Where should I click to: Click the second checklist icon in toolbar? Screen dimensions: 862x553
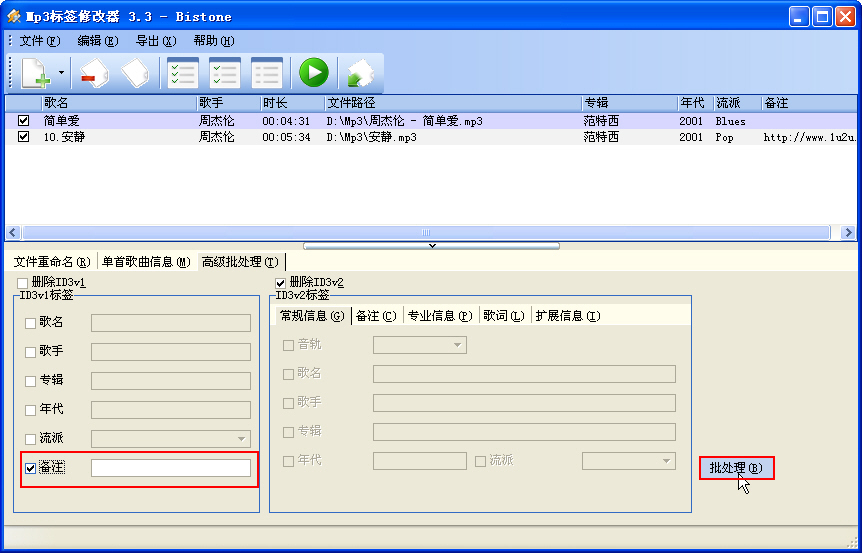tap(224, 73)
